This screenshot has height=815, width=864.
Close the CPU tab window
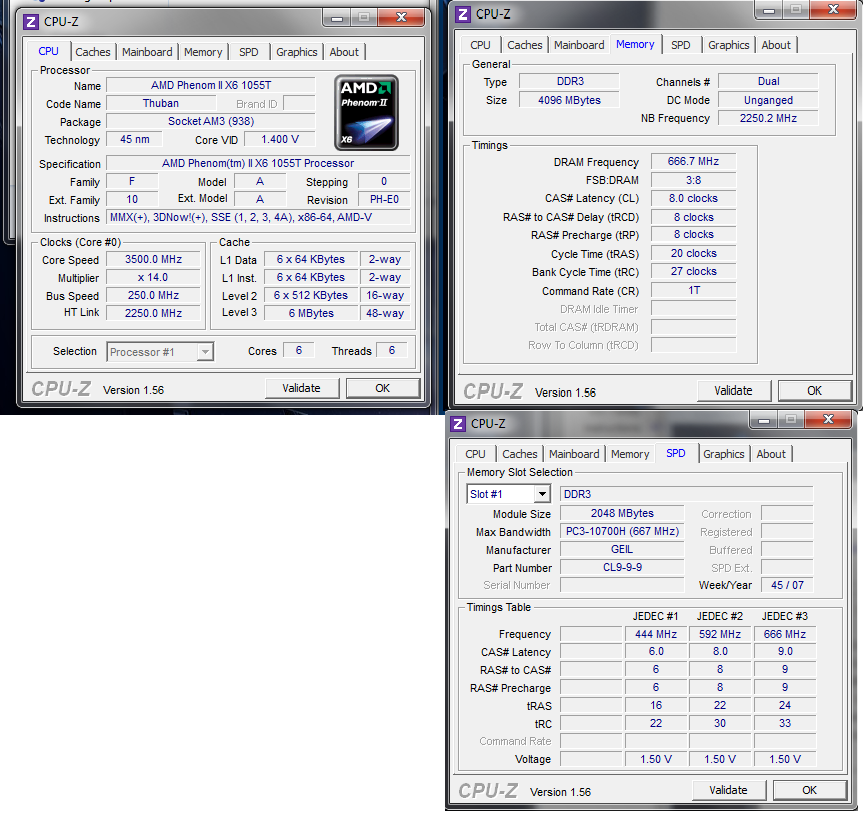401,18
